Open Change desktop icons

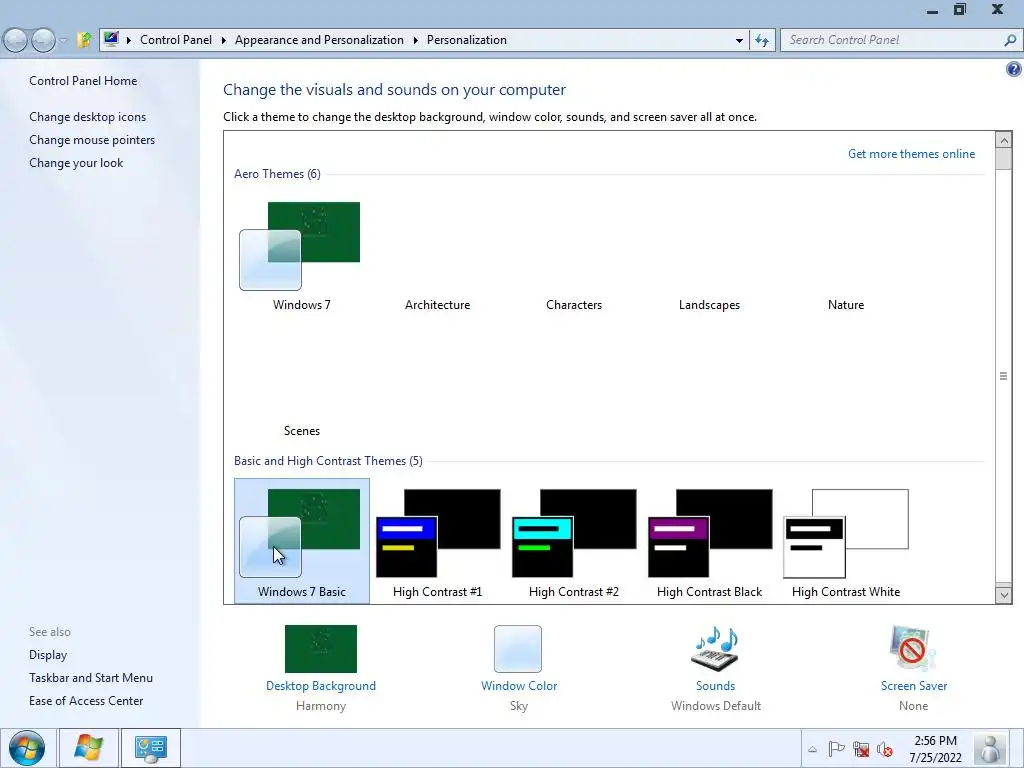[x=88, y=117]
